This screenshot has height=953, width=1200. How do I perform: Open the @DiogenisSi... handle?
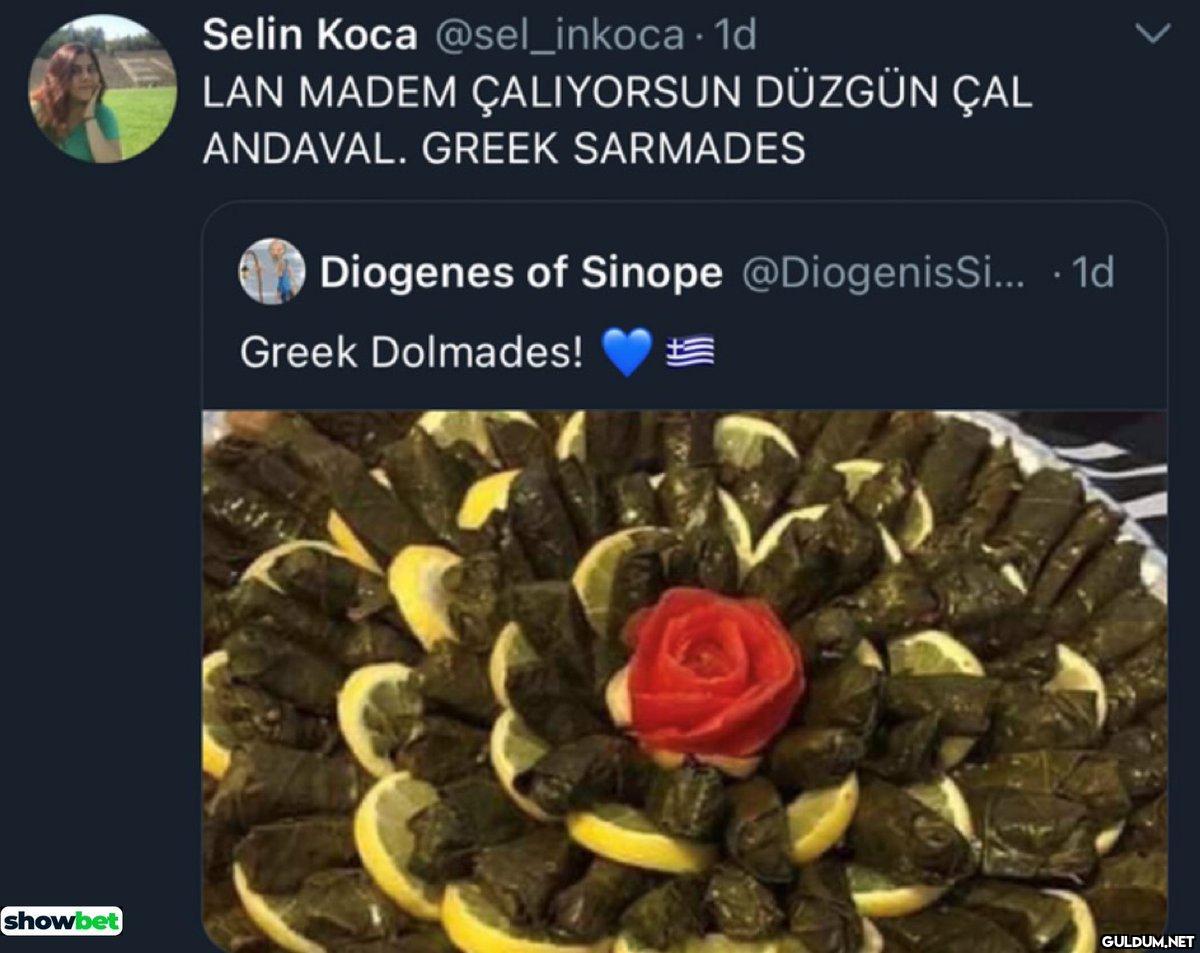click(x=883, y=272)
